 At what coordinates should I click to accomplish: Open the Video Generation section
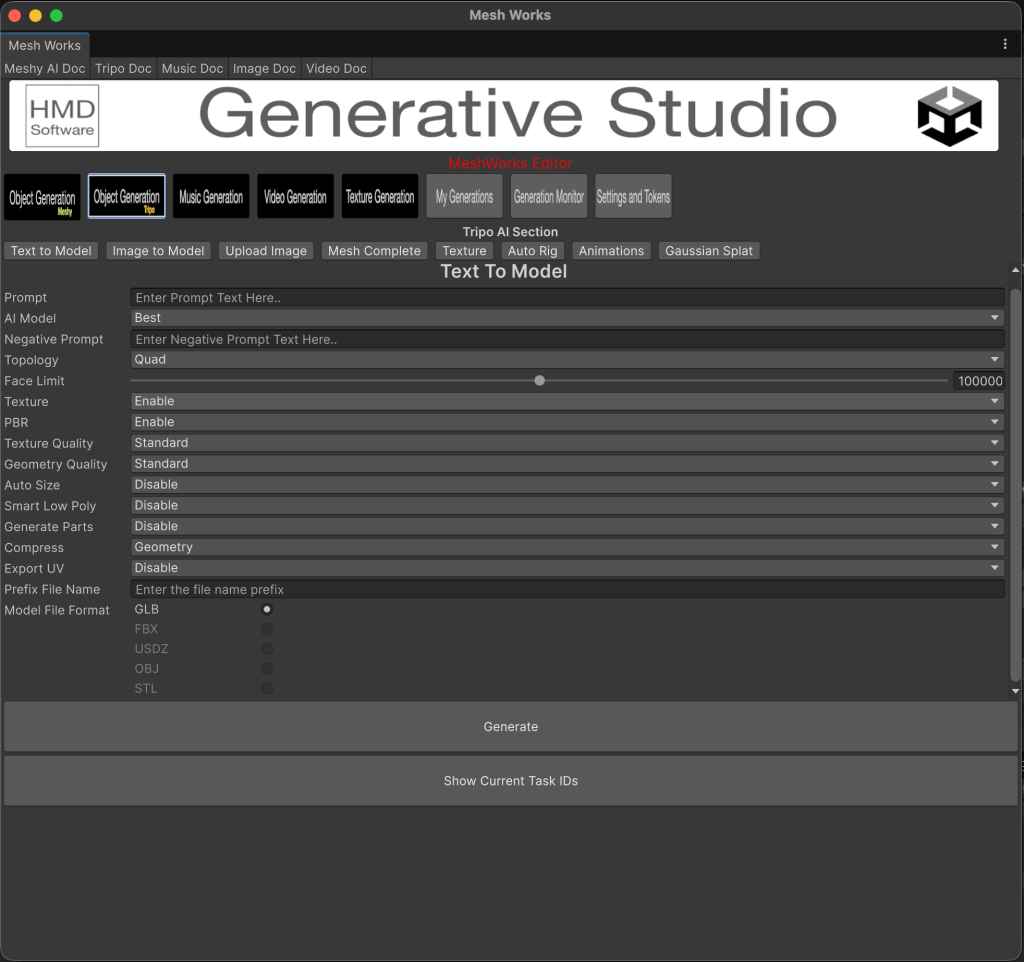coord(295,197)
